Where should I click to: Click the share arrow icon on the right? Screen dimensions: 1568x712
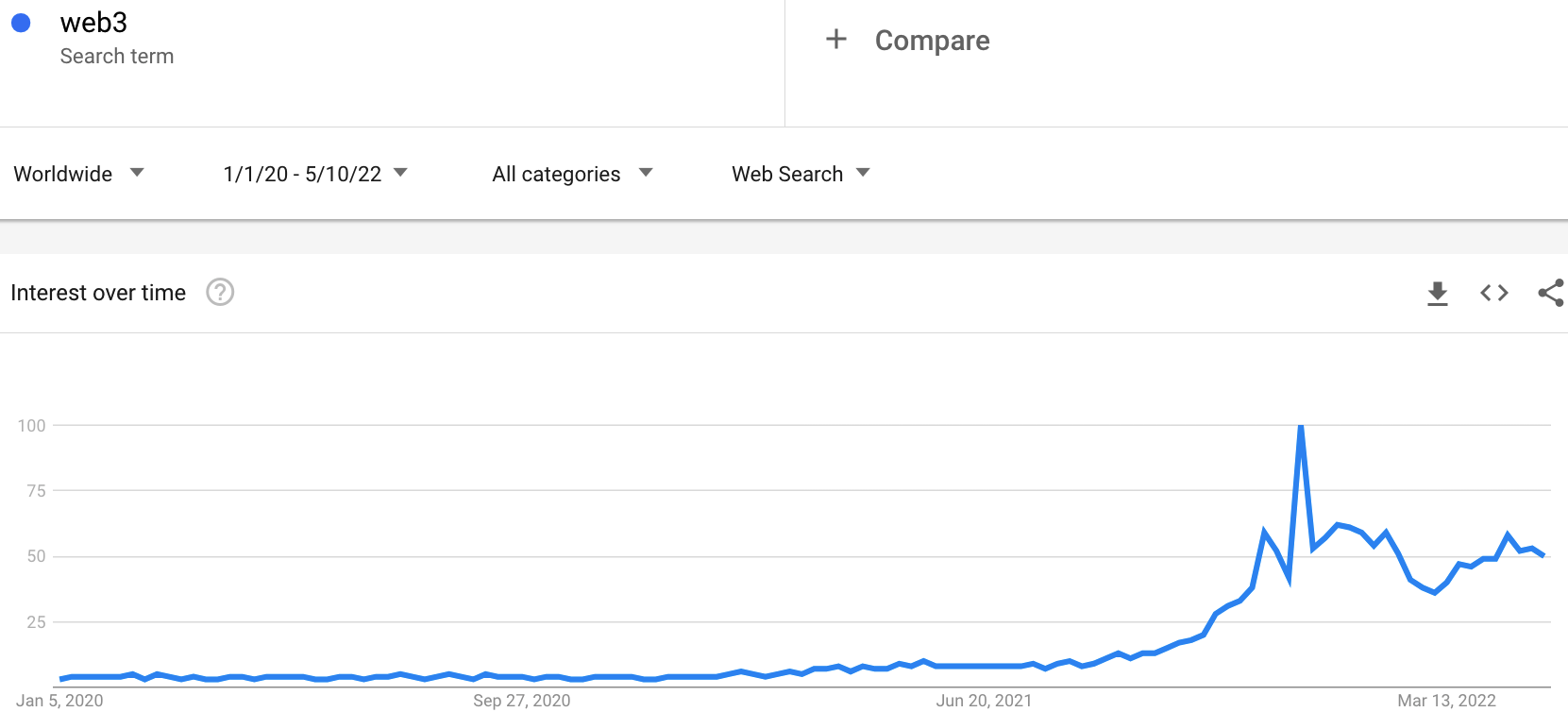tap(1551, 293)
